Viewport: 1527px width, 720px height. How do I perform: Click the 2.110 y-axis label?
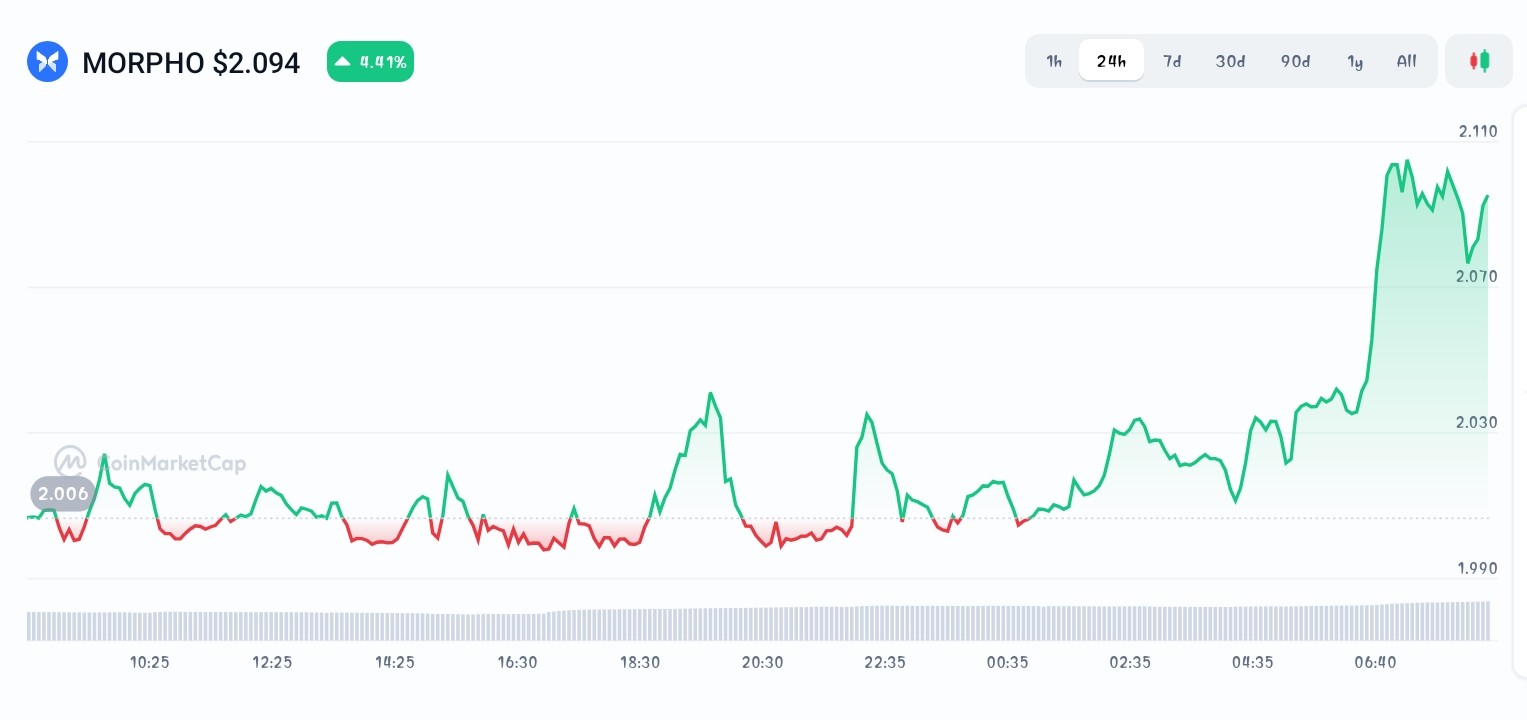[x=1477, y=131]
